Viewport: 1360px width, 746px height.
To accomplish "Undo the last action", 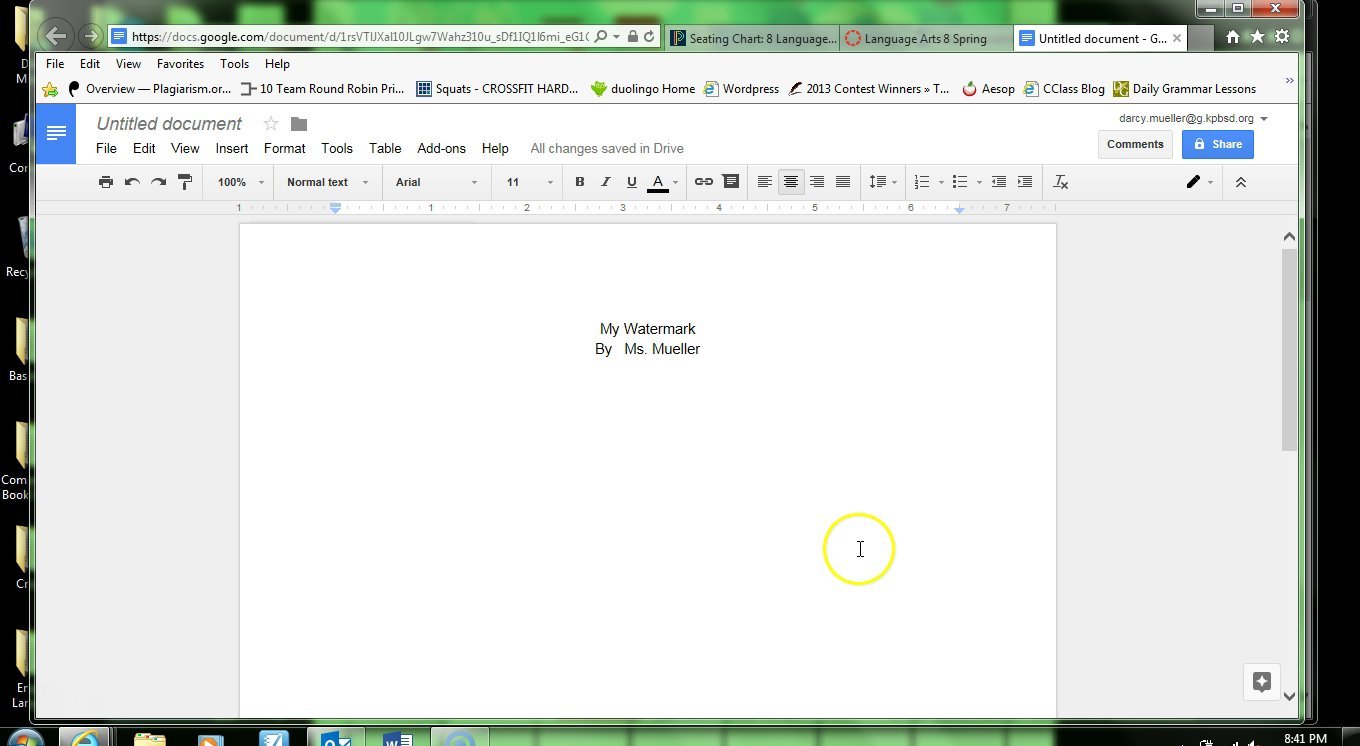I will [x=132, y=182].
